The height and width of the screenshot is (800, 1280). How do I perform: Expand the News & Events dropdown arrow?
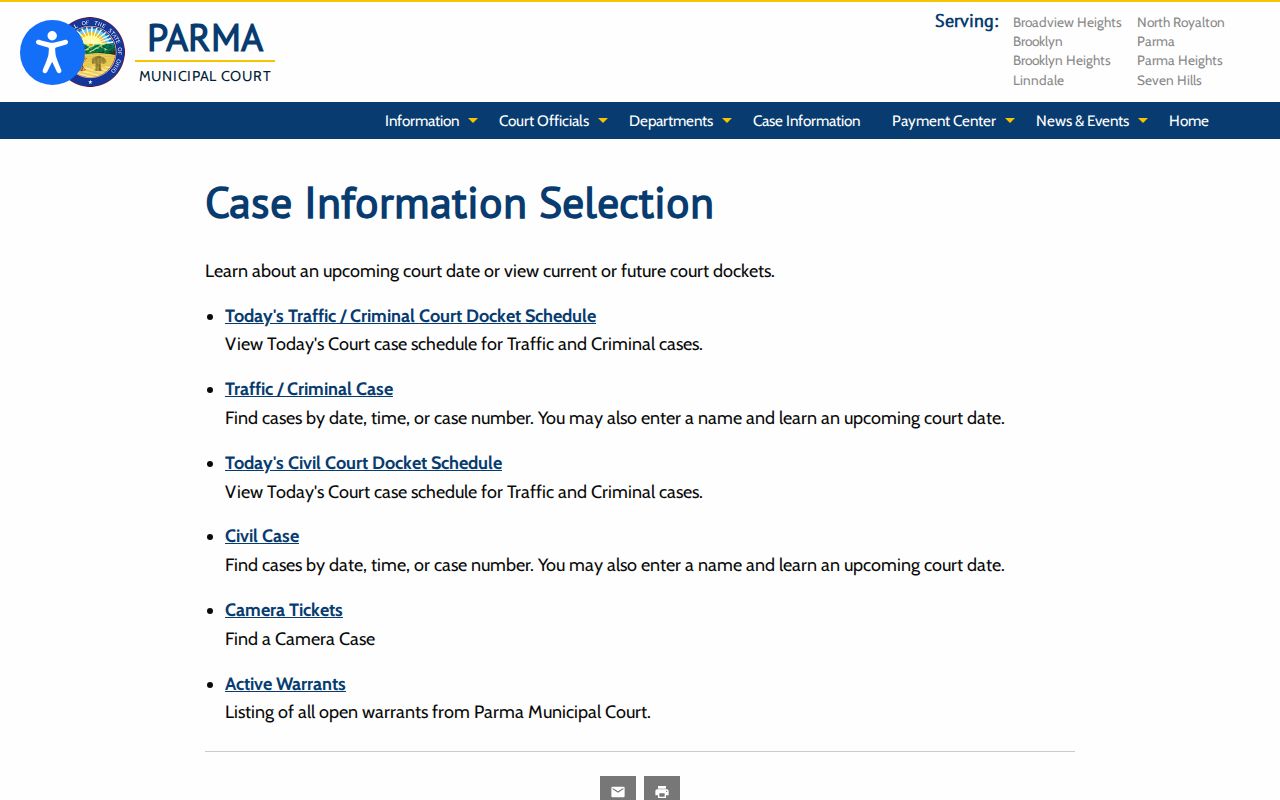coord(1143,121)
